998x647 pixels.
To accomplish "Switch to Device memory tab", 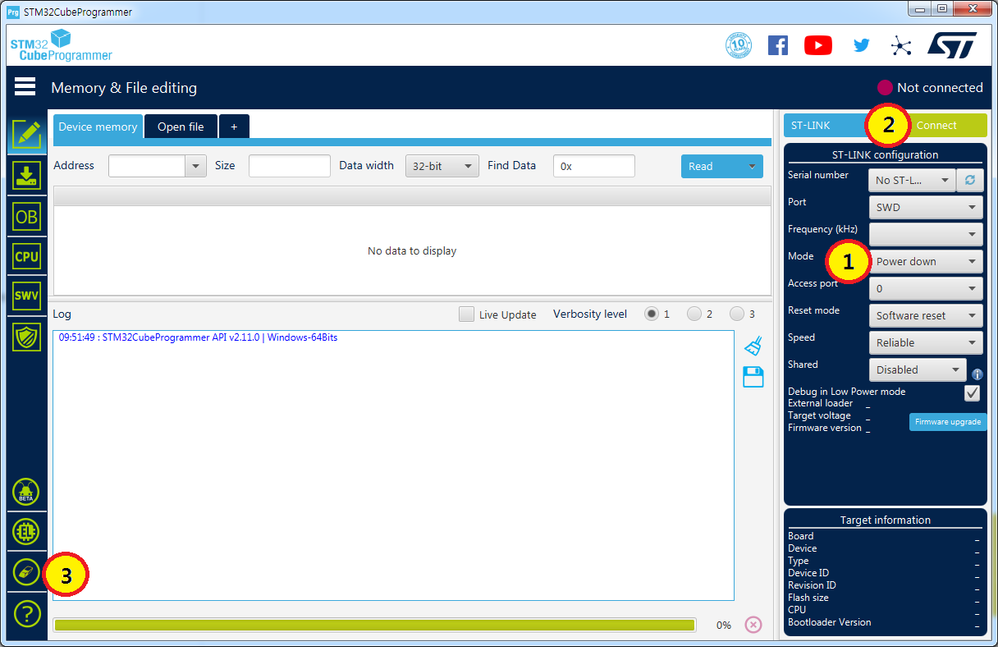I will [98, 127].
